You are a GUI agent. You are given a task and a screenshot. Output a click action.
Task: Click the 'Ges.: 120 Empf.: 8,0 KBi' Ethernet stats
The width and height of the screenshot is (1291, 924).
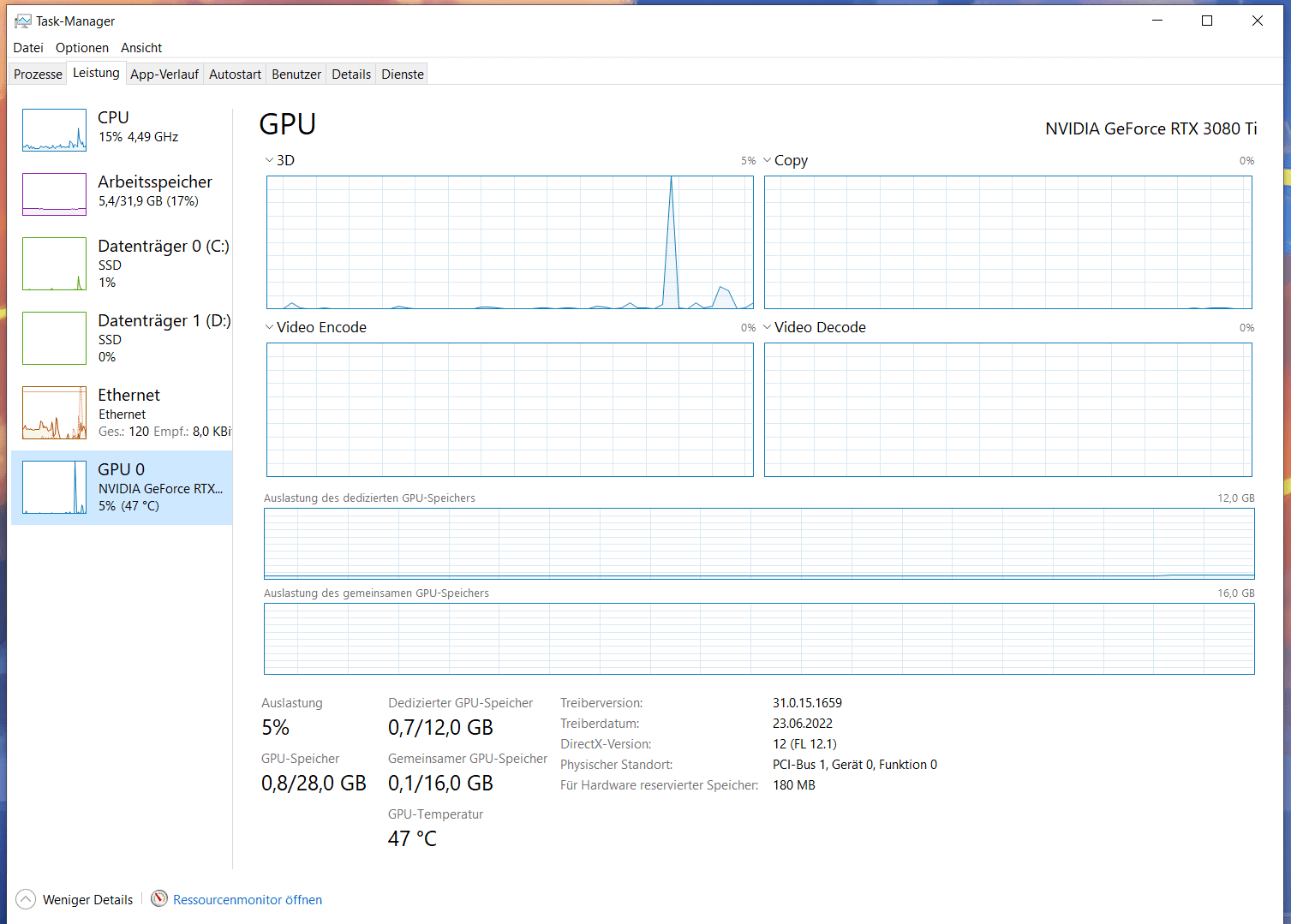click(164, 432)
